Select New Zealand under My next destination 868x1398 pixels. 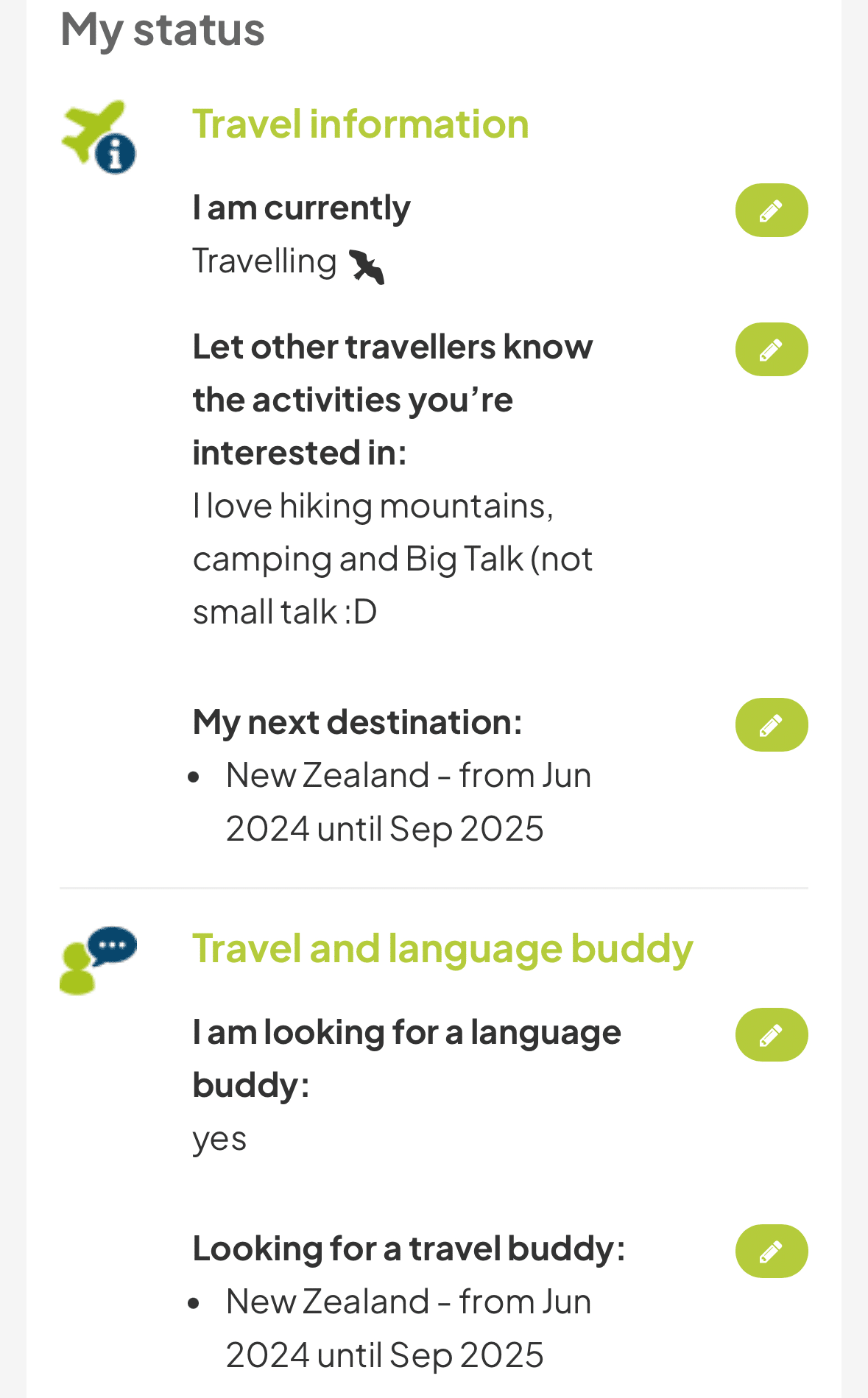point(408,802)
